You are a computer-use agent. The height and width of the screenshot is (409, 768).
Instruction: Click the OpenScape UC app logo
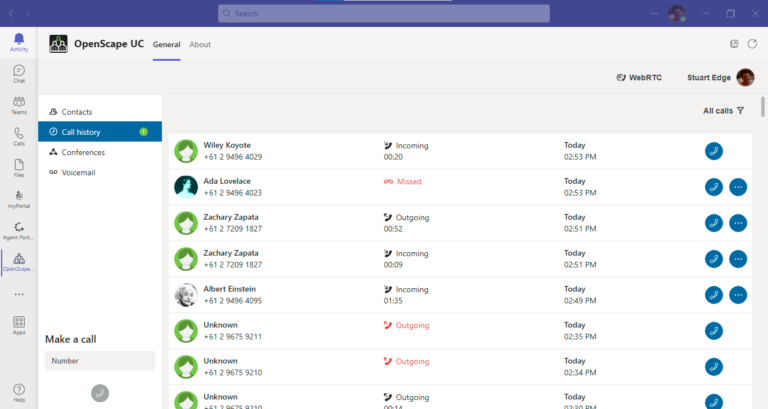pyautogui.click(x=58, y=44)
